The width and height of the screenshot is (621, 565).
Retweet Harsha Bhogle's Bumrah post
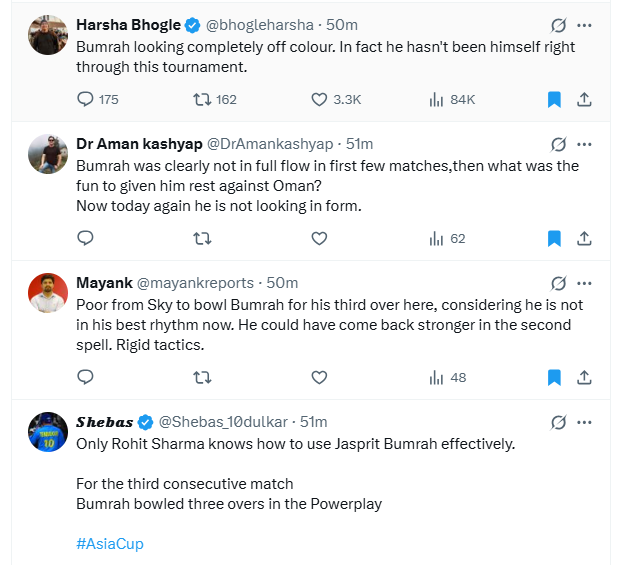point(202,99)
